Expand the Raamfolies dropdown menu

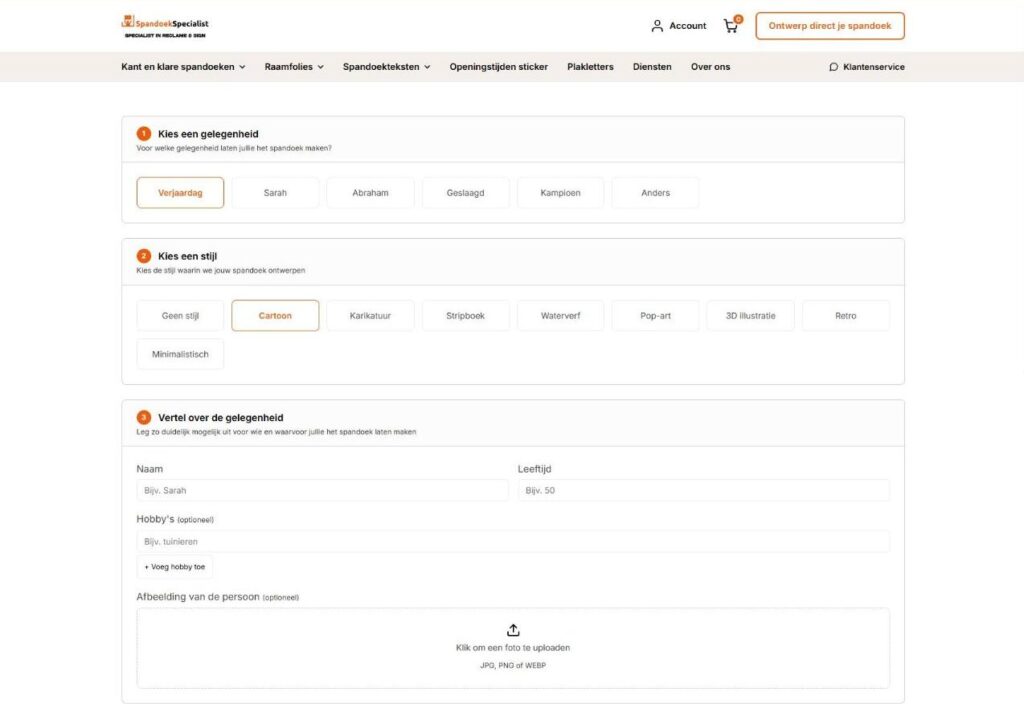294,67
